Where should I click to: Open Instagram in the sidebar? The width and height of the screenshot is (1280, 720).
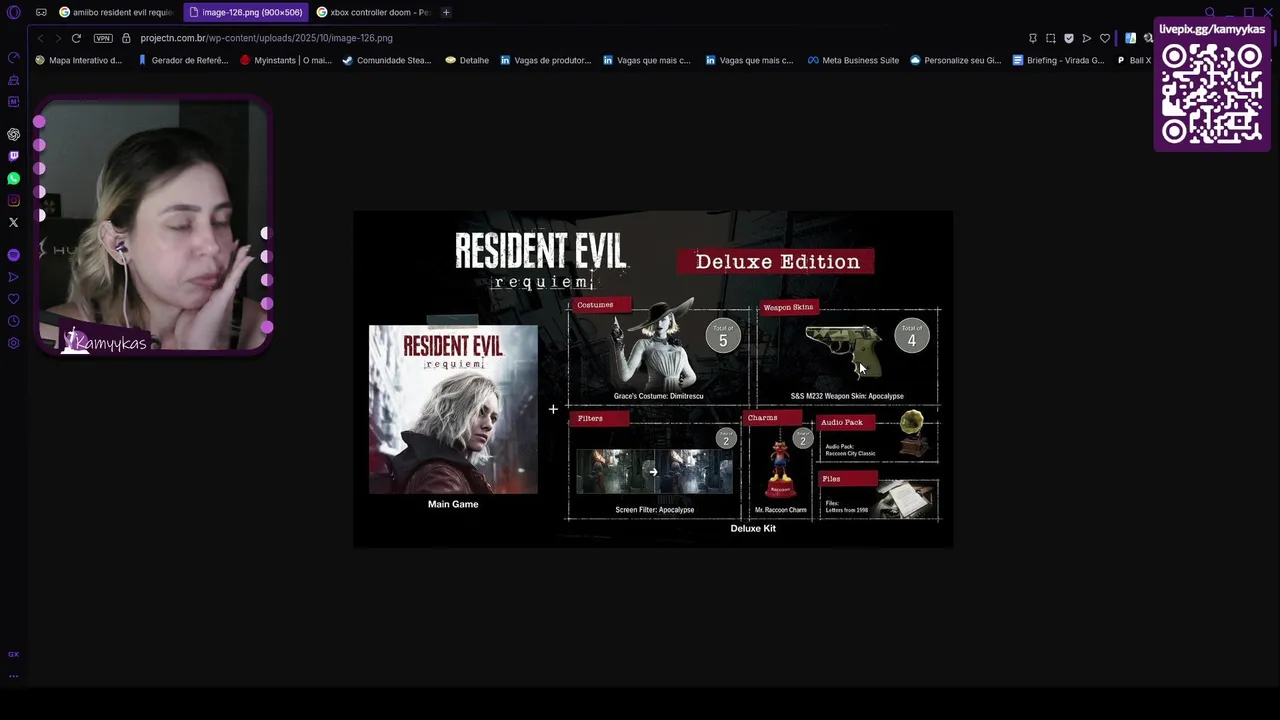13,200
